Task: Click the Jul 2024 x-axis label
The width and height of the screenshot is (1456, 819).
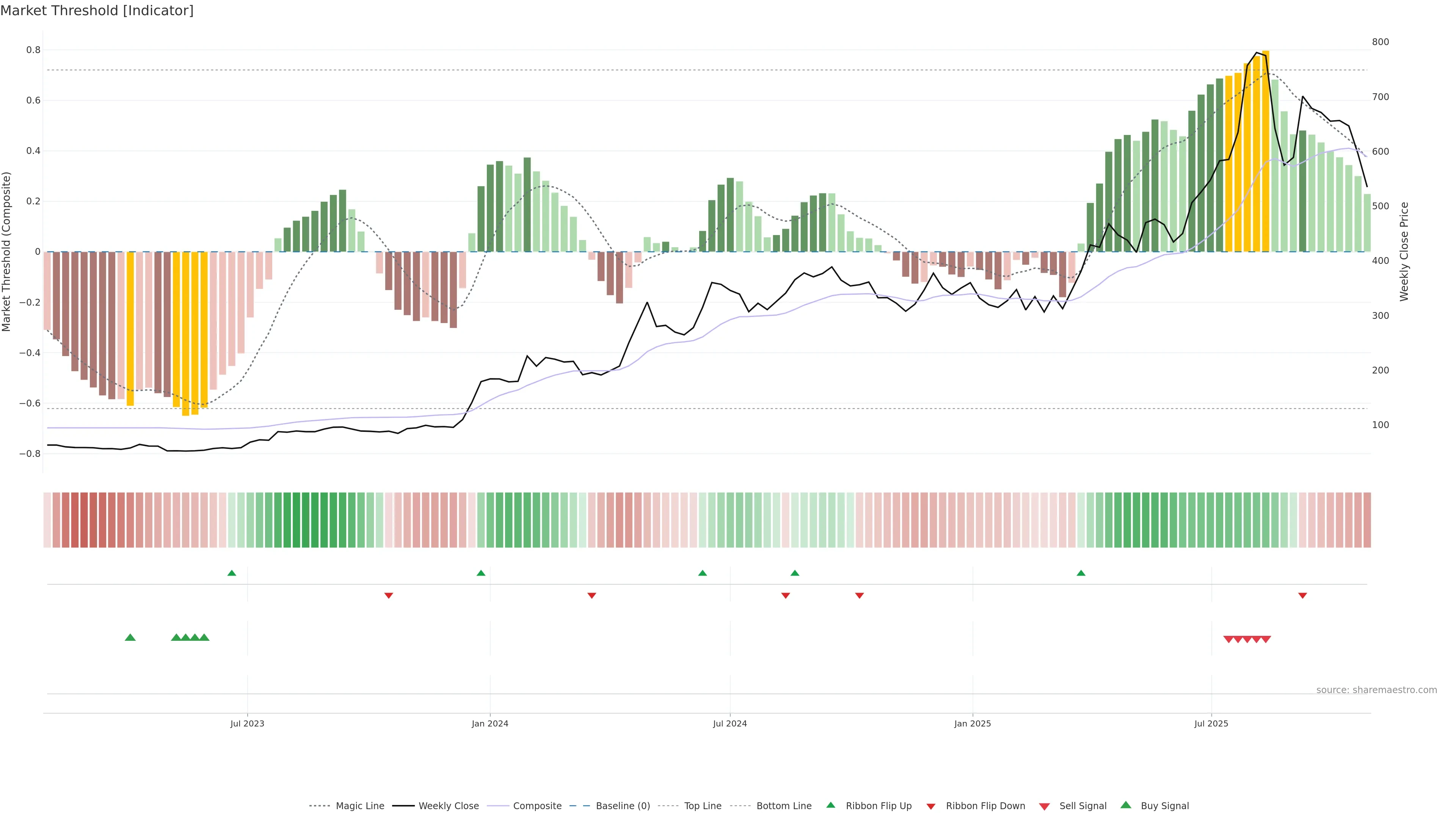Action: click(730, 723)
